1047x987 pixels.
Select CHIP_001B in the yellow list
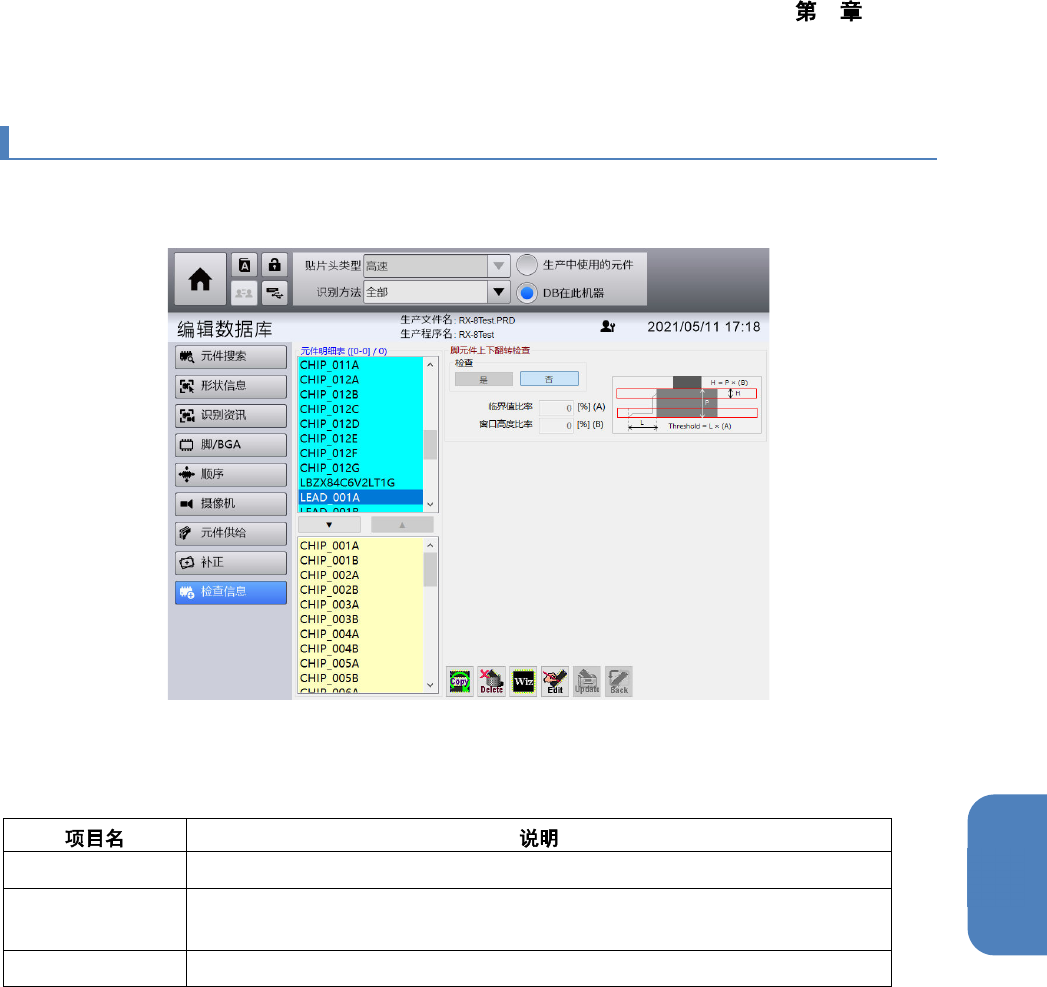coord(361,560)
